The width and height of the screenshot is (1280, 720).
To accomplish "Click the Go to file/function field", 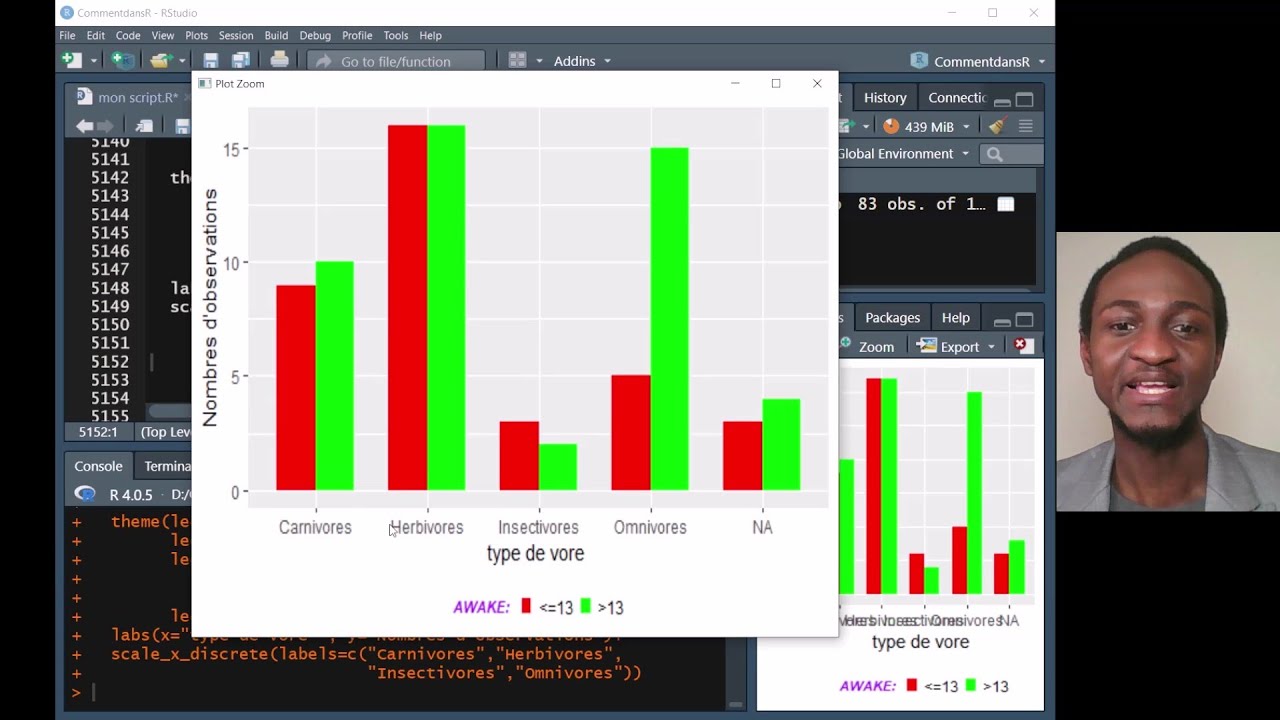I will pyautogui.click(x=396, y=61).
